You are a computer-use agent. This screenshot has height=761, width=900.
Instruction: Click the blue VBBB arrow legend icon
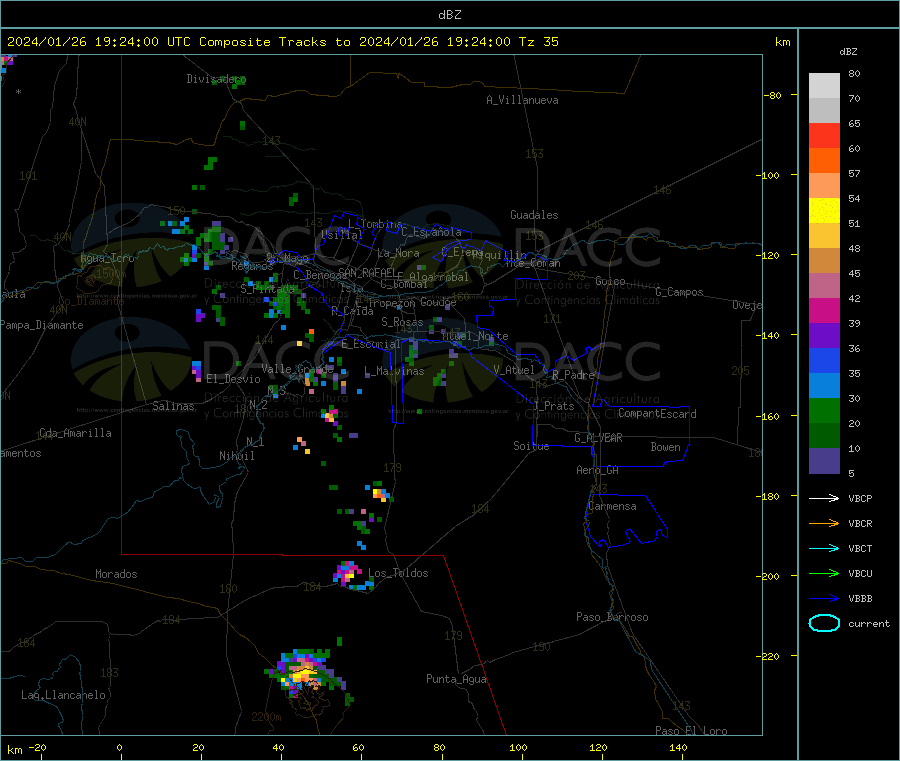click(824, 599)
